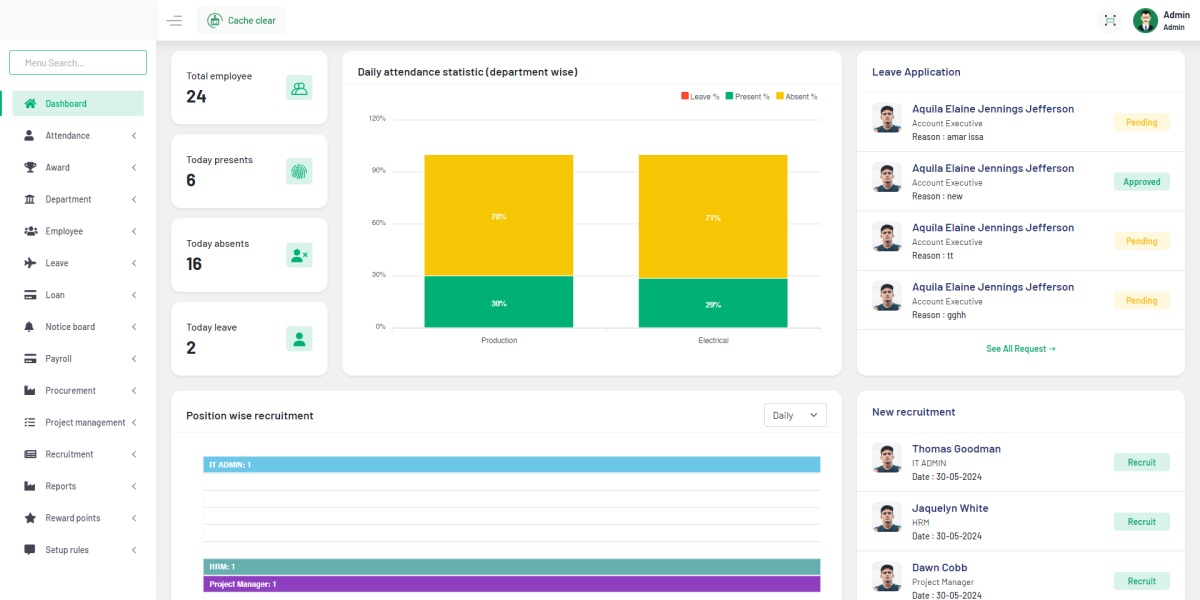
Task: Click the Leave airplane icon in sidebar
Action: [30, 263]
